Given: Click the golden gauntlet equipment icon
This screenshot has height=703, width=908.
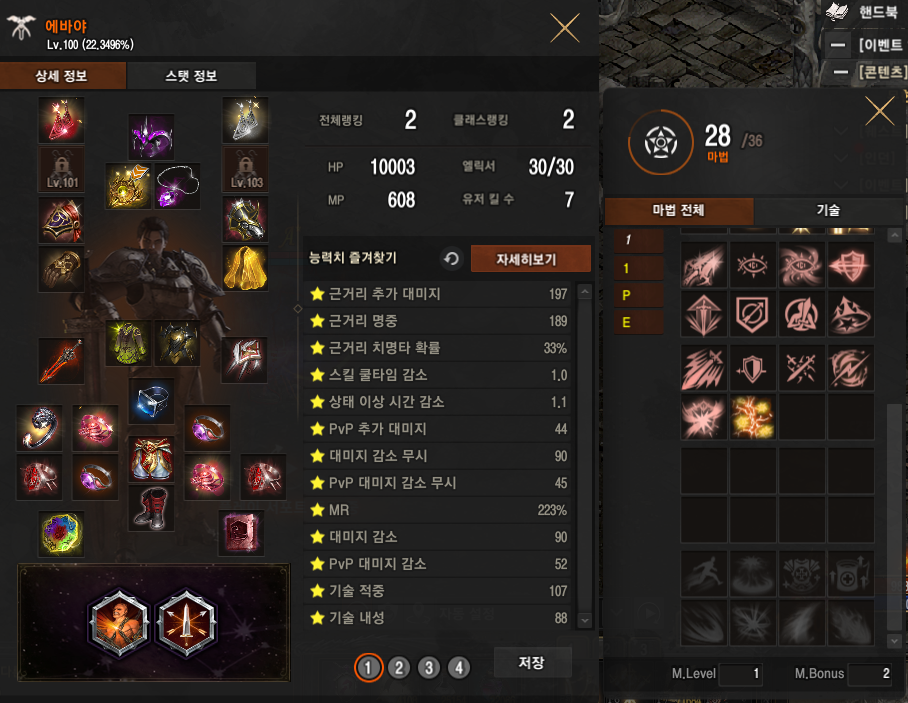Looking at the screenshot, I should [x=61, y=268].
